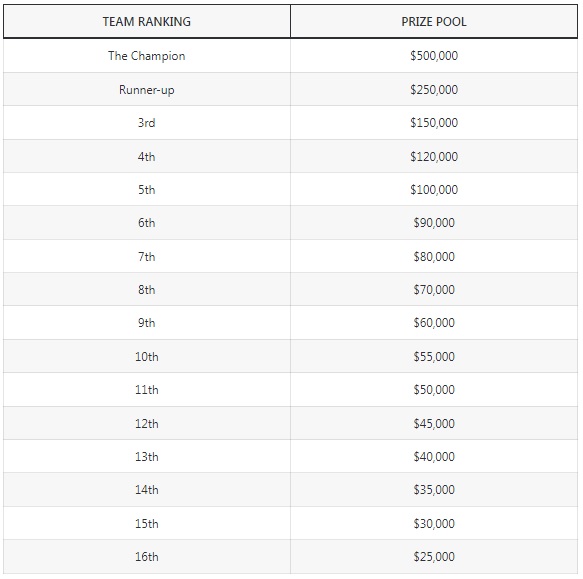Select the $45,000 prize cell
This screenshot has height=579, width=583.
point(434,424)
